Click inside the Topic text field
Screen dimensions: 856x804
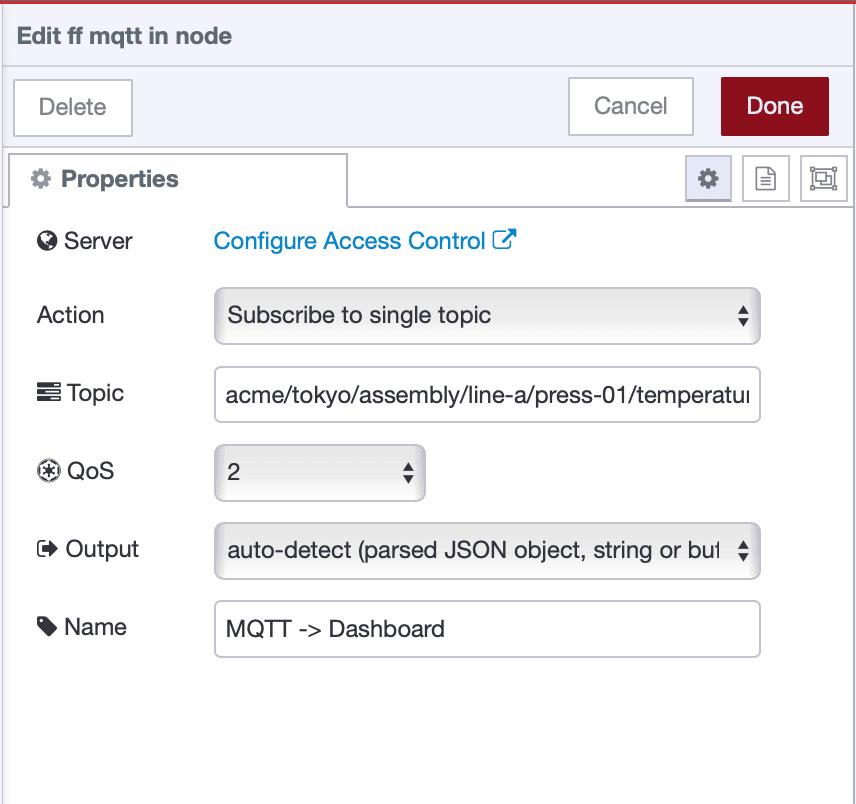[487, 394]
